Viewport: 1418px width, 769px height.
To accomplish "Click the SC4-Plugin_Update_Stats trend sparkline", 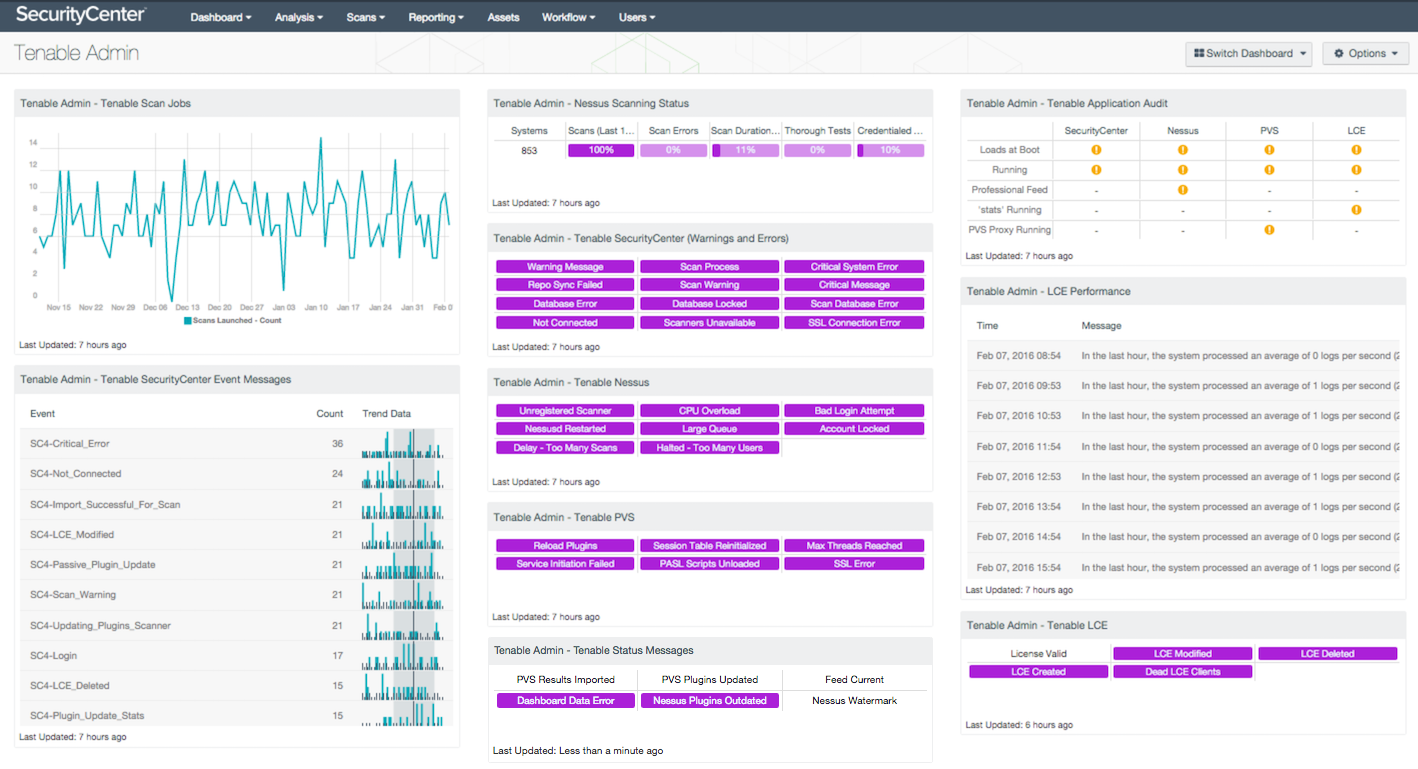I will point(402,714).
